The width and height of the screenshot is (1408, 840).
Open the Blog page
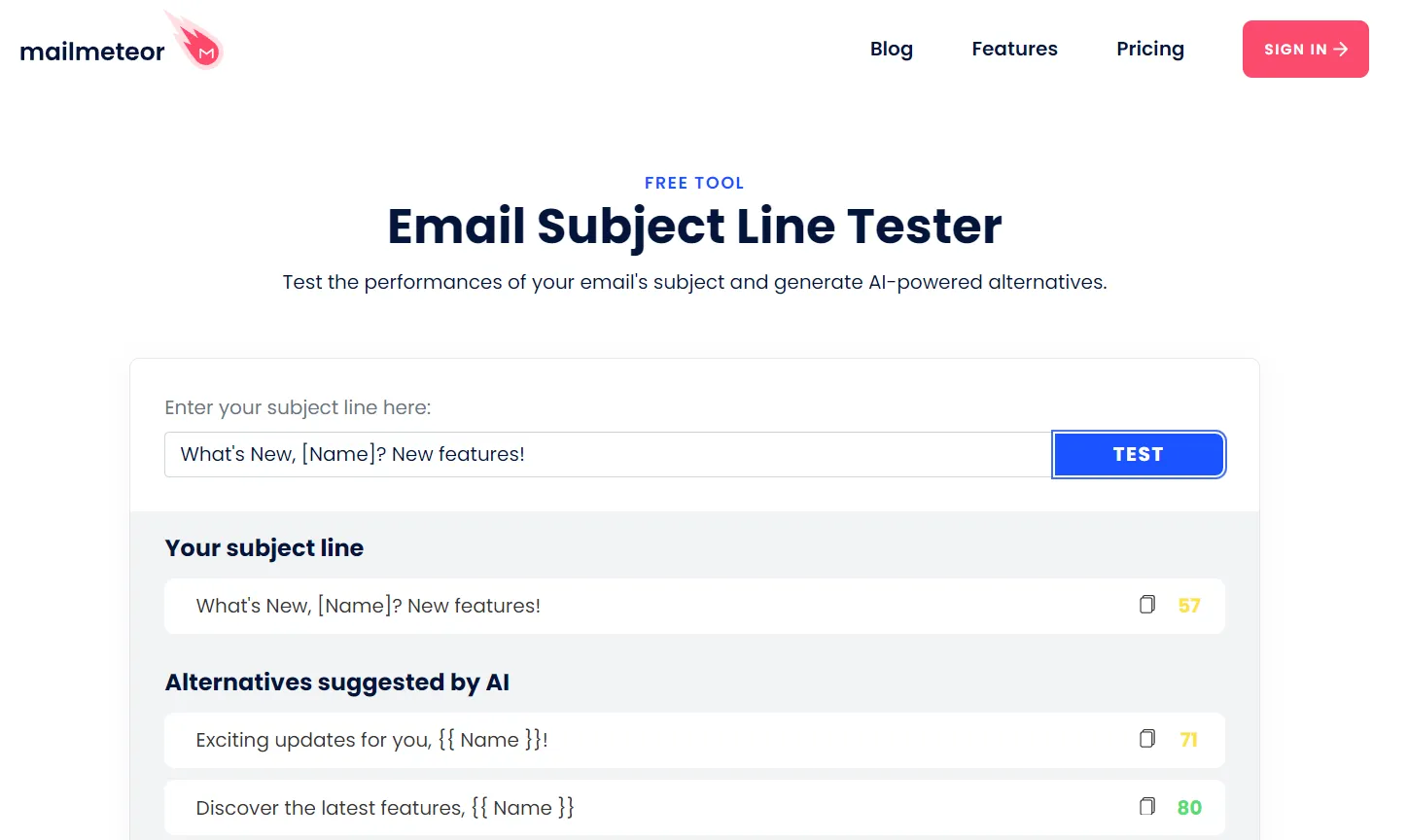[891, 49]
